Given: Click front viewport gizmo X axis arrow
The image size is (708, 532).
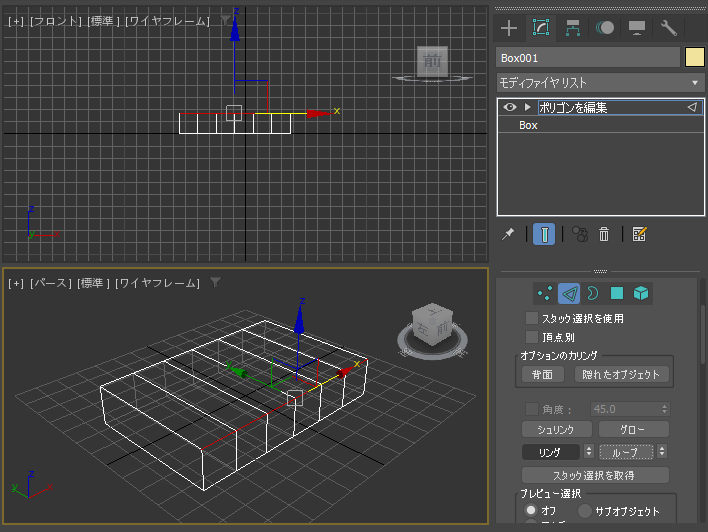Looking at the screenshot, I should point(319,113).
